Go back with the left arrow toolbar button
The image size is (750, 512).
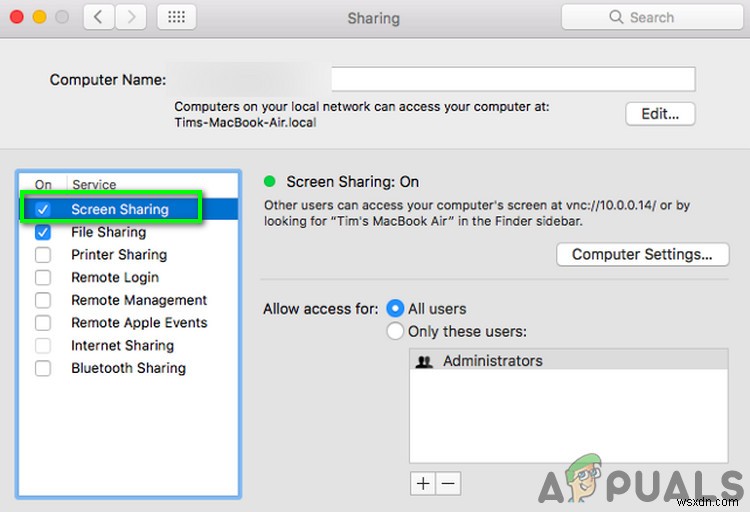point(99,17)
